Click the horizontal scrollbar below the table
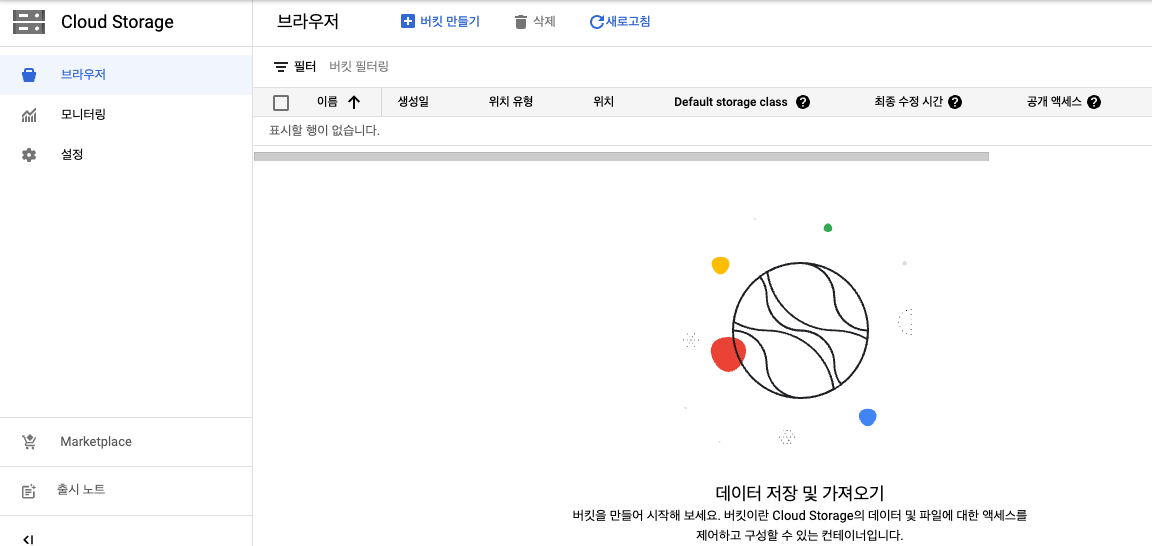This screenshot has width=1152, height=546. [x=622, y=156]
